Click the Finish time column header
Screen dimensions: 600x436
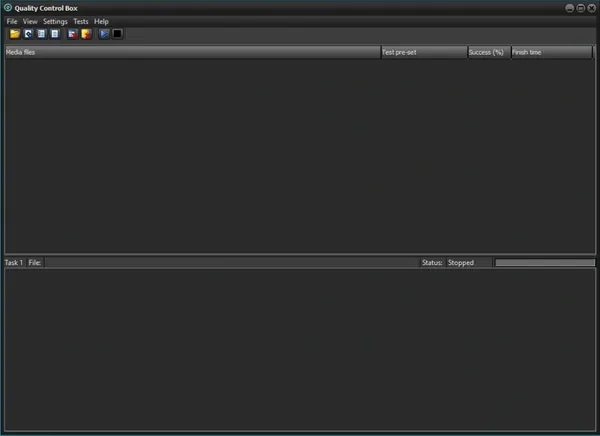551,52
